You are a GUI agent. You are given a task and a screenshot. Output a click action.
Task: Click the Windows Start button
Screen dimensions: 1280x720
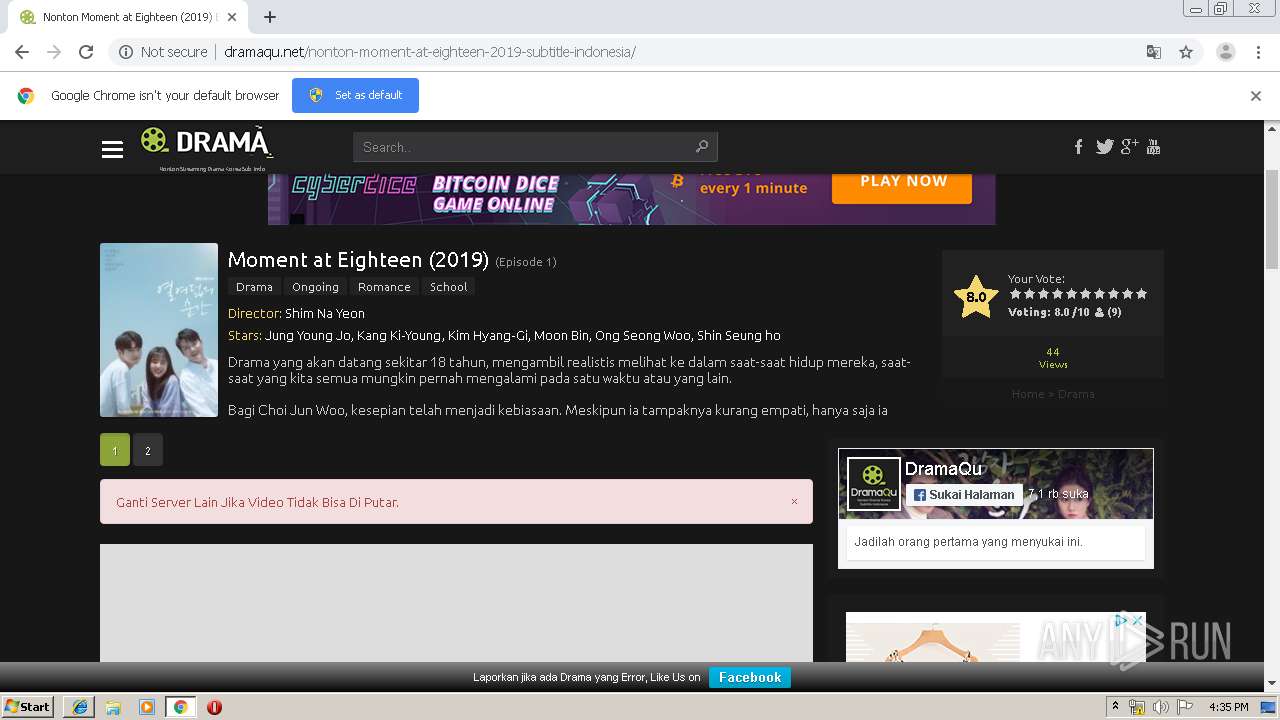pos(27,707)
